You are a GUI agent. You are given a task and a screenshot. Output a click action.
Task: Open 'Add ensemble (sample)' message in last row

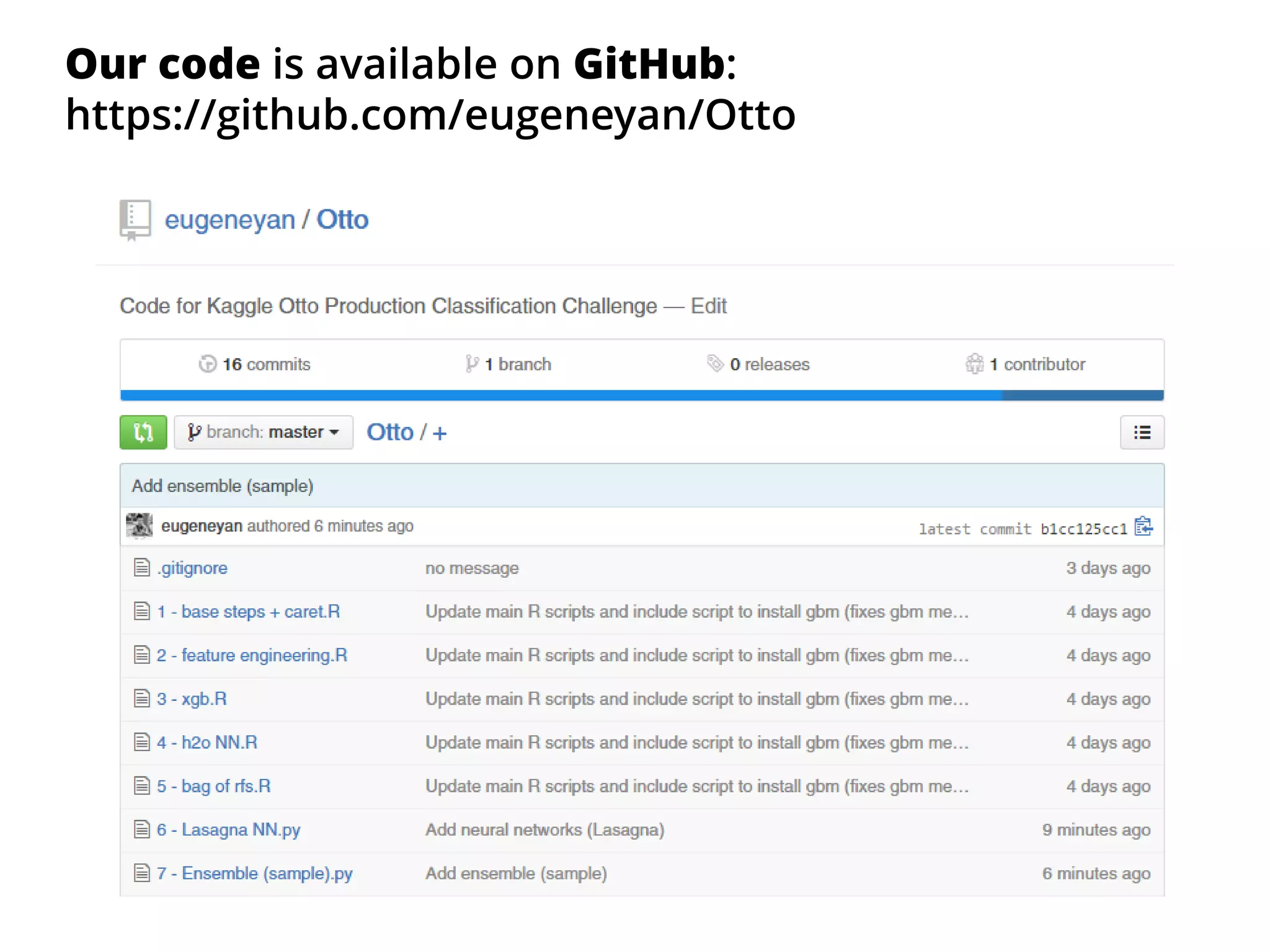click(516, 874)
